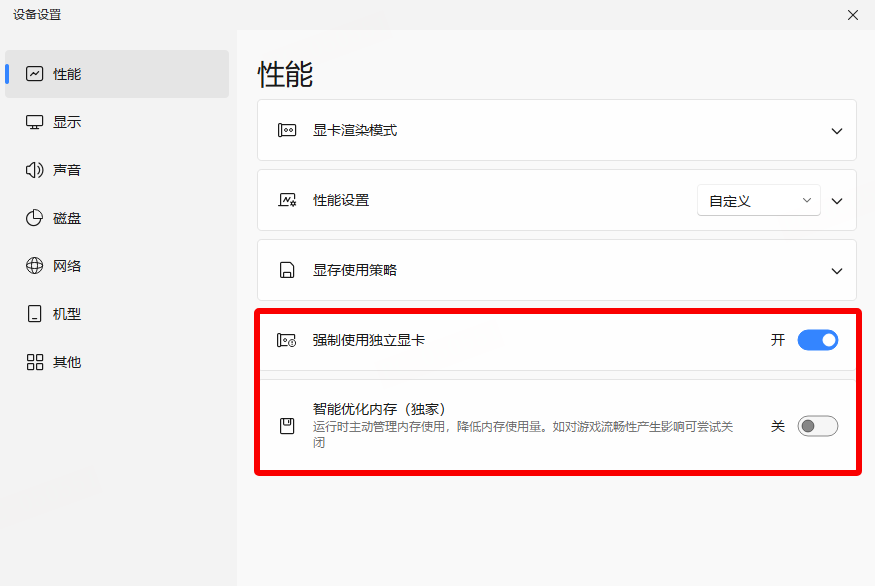Expand the 显存使用策略 section chevron
This screenshot has height=586, width=875.
837,271
